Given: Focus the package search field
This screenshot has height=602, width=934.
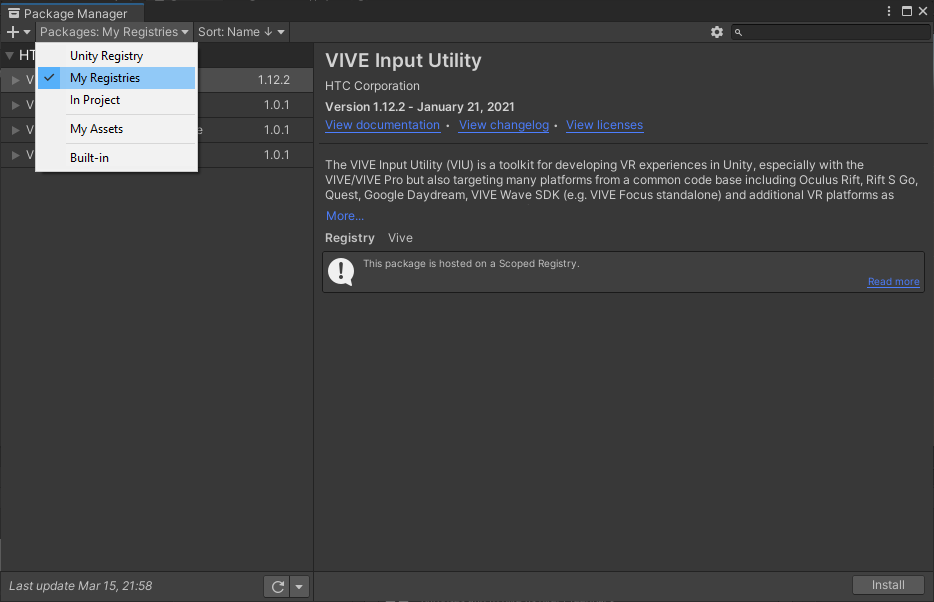Looking at the screenshot, I should (x=830, y=32).
